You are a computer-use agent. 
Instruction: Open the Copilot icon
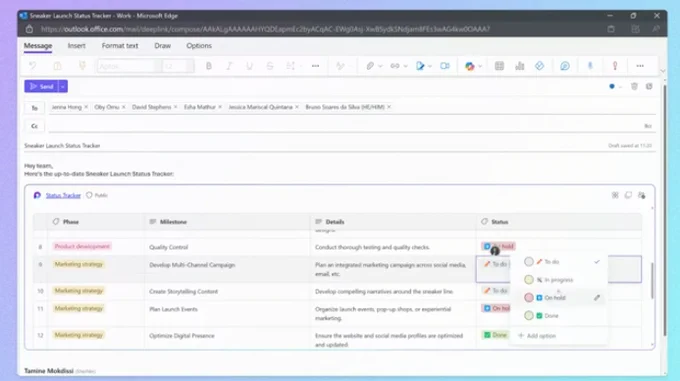click(470, 66)
